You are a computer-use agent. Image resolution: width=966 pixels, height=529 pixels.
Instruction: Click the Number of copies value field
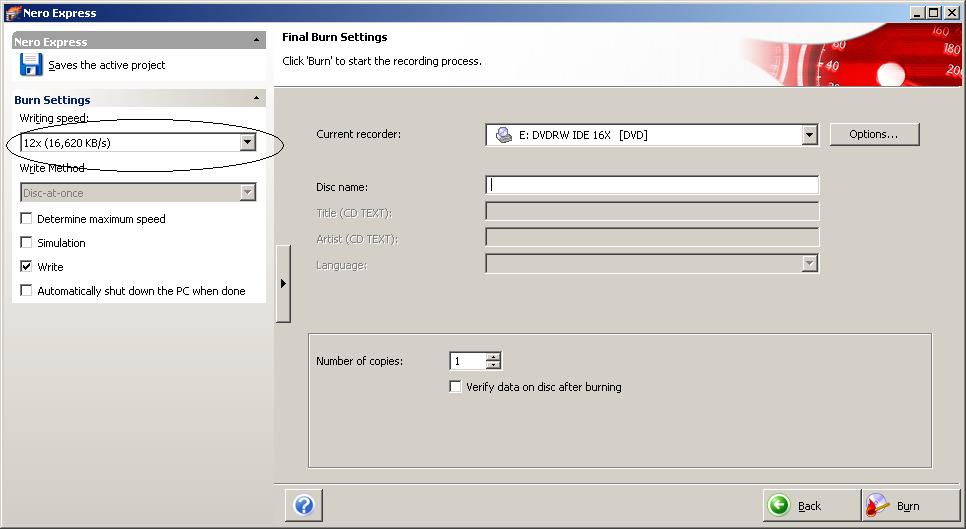(x=468, y=361)
